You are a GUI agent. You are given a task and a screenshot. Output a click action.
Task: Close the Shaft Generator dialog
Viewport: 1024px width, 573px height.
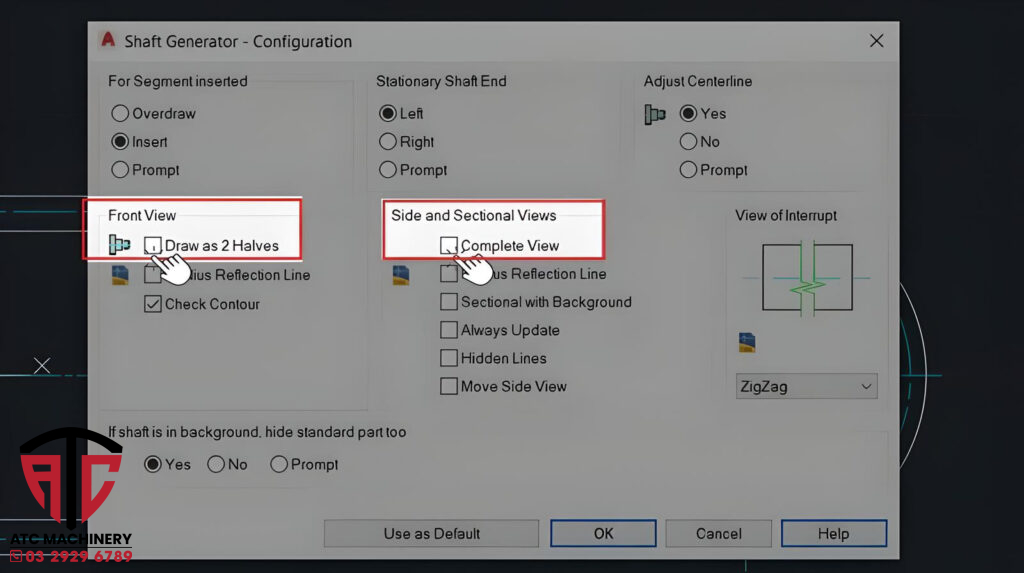(x=876, y=41)
